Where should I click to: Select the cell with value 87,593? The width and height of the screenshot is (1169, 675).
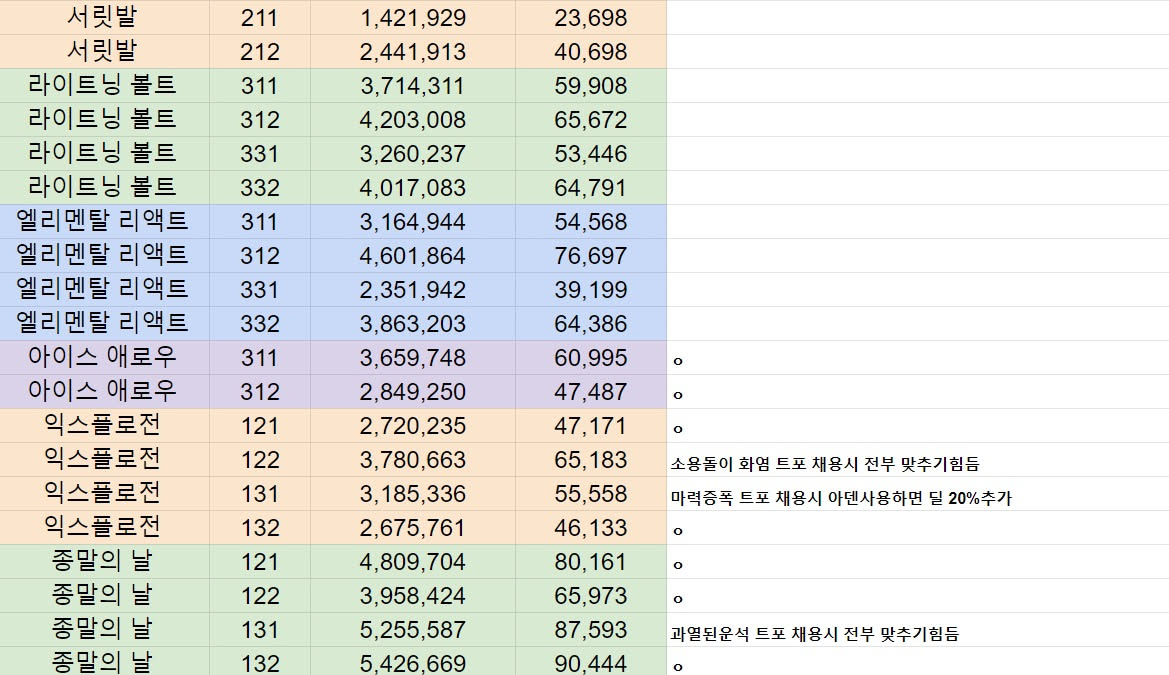click(590, 630)
